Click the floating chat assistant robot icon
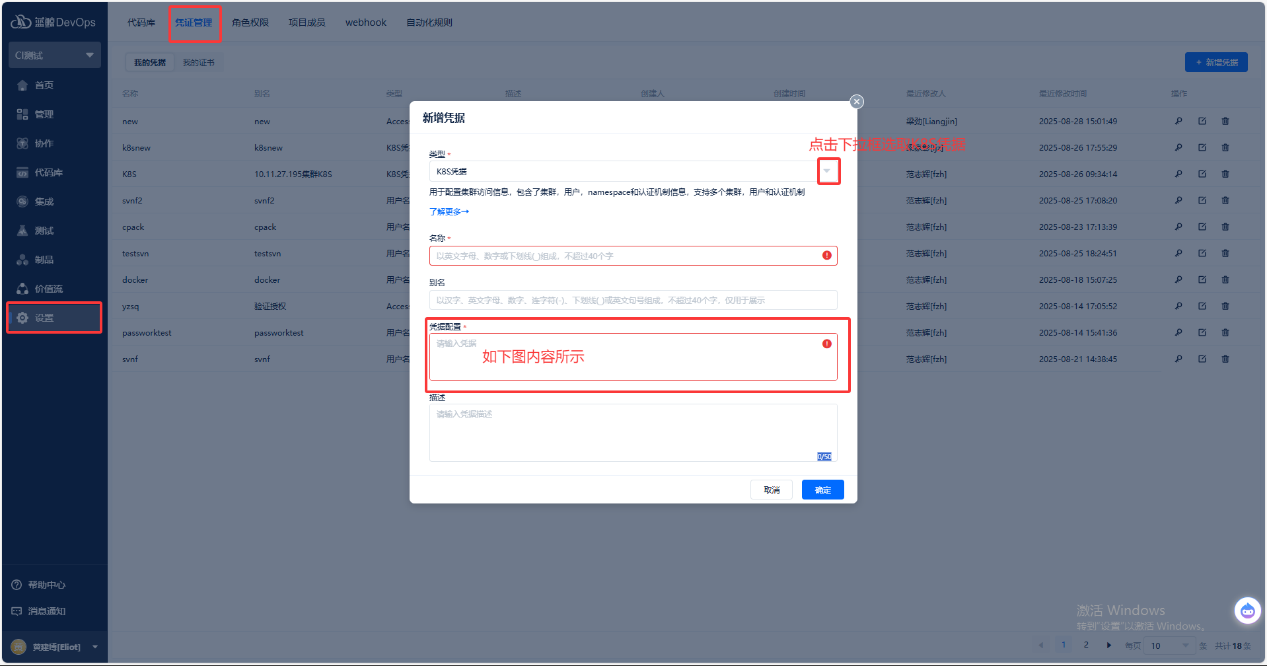The height and width of the screenshot is (666, 1267). pyautogui.click(x=1247, y=610)
